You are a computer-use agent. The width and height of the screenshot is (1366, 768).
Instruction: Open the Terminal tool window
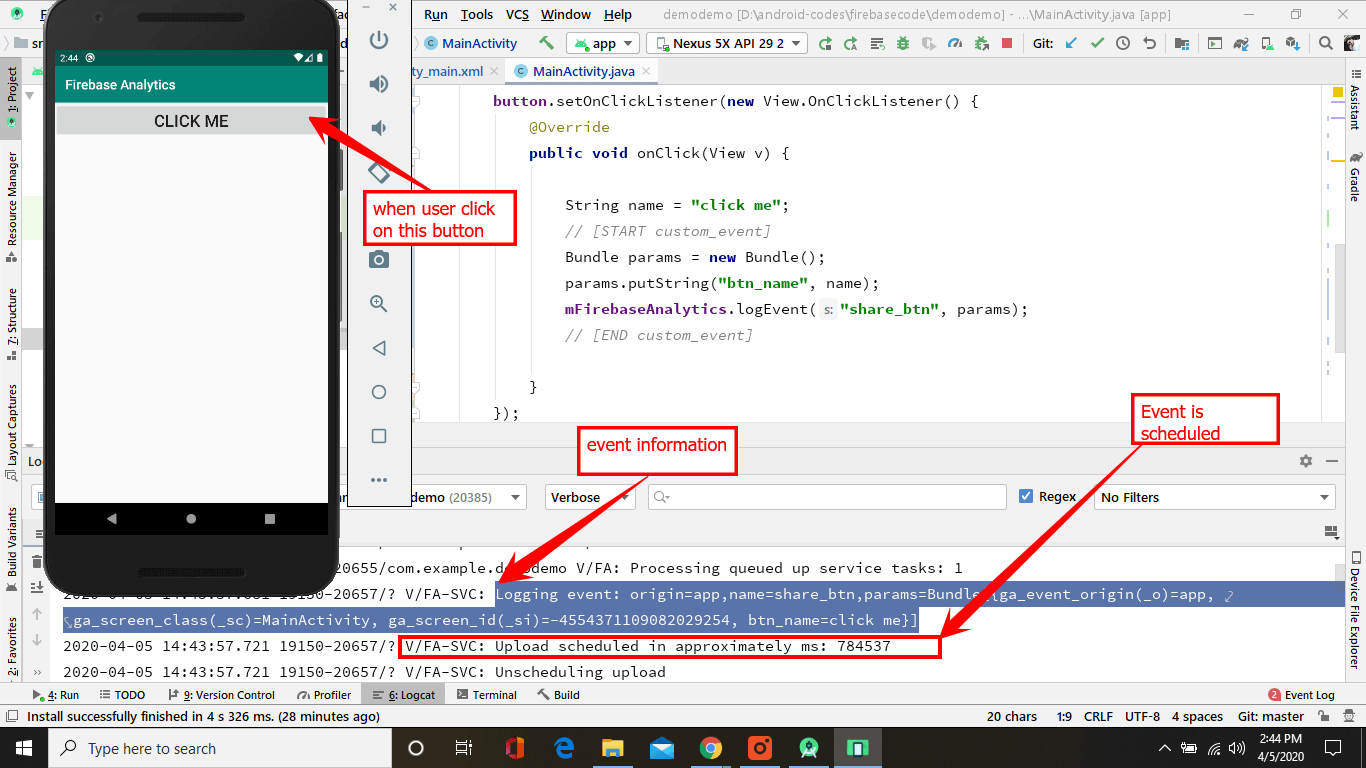tap(486, 695)
